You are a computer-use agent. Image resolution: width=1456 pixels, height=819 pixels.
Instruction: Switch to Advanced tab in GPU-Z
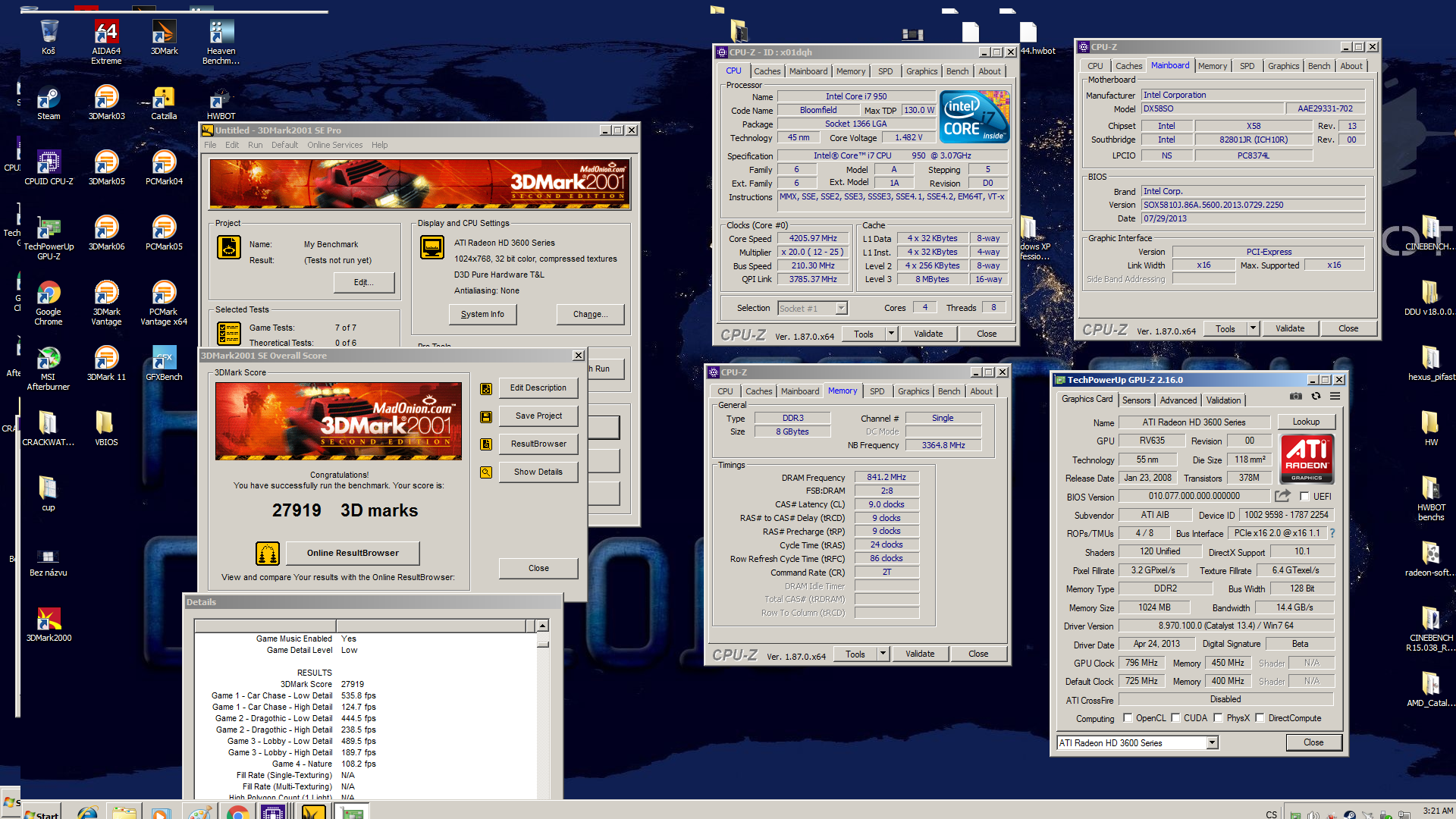coord(1178,400)
